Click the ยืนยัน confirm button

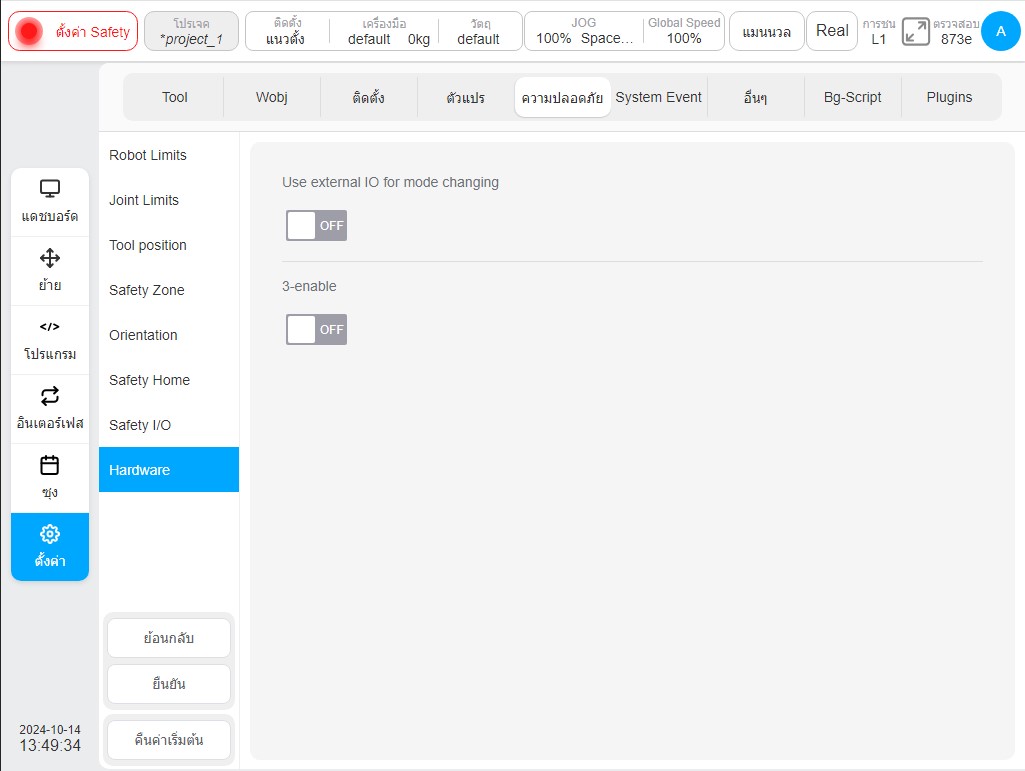click(169, 684)
